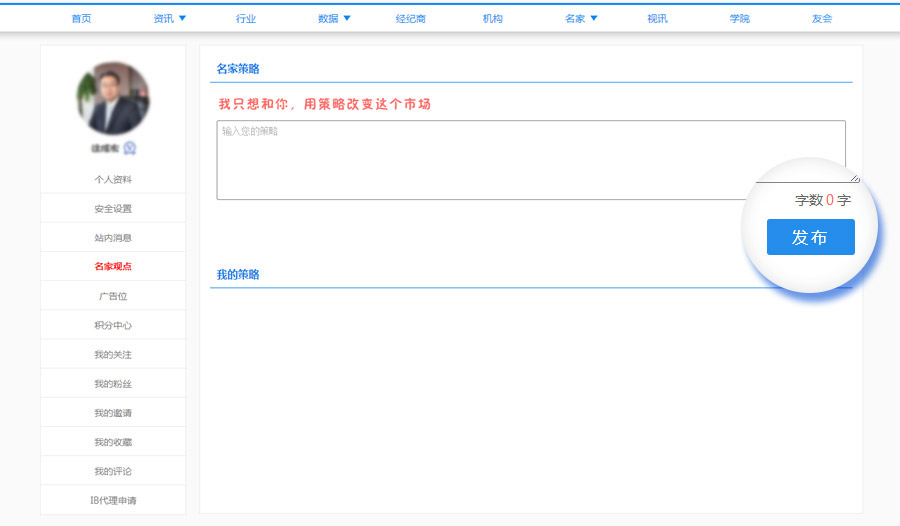The image size is (900, 526).
Task: View 站内消息 in the sidebar
Action: [x=113, y=238]
